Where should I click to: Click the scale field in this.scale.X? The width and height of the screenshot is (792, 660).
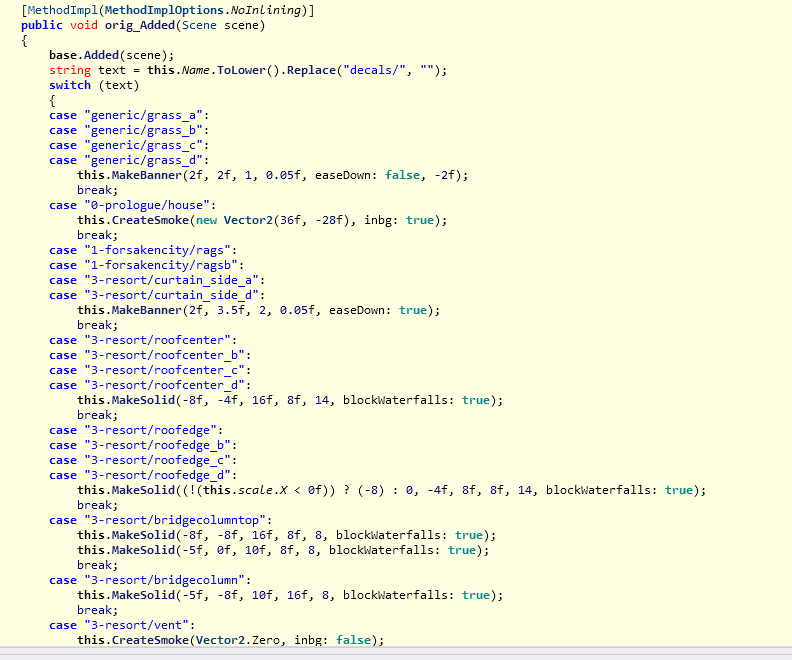pyautogui.click(x=204, y=490)
